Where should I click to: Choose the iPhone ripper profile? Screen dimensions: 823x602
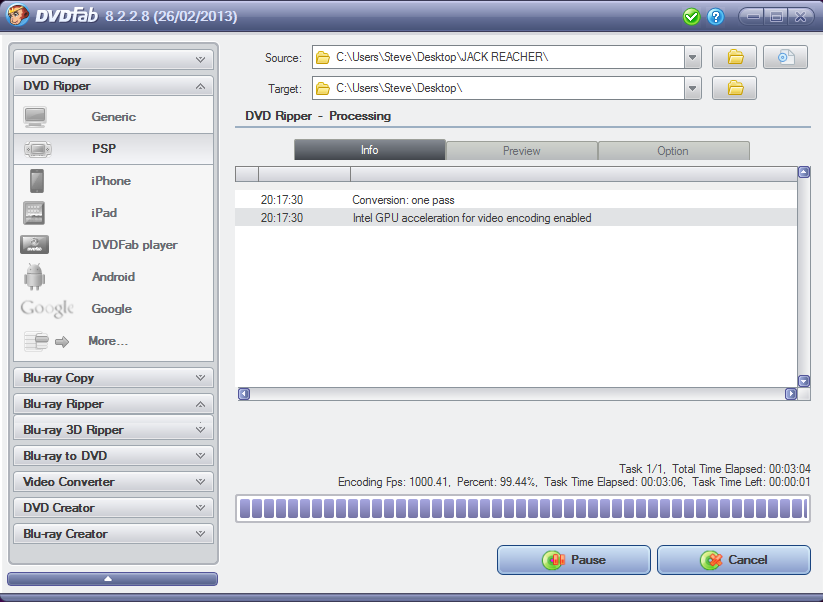tap(113, 181)
